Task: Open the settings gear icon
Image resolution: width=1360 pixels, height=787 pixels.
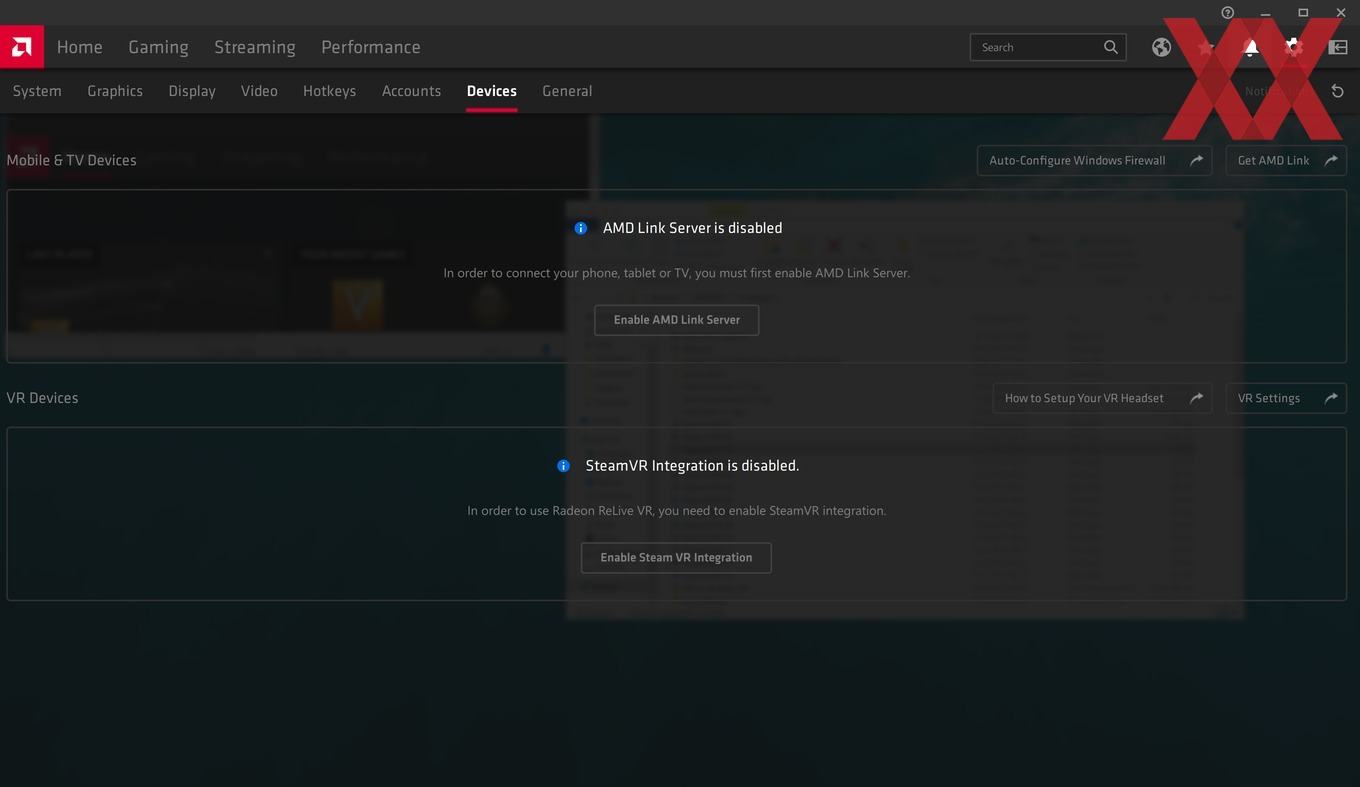Action: tap(1294, 47)
